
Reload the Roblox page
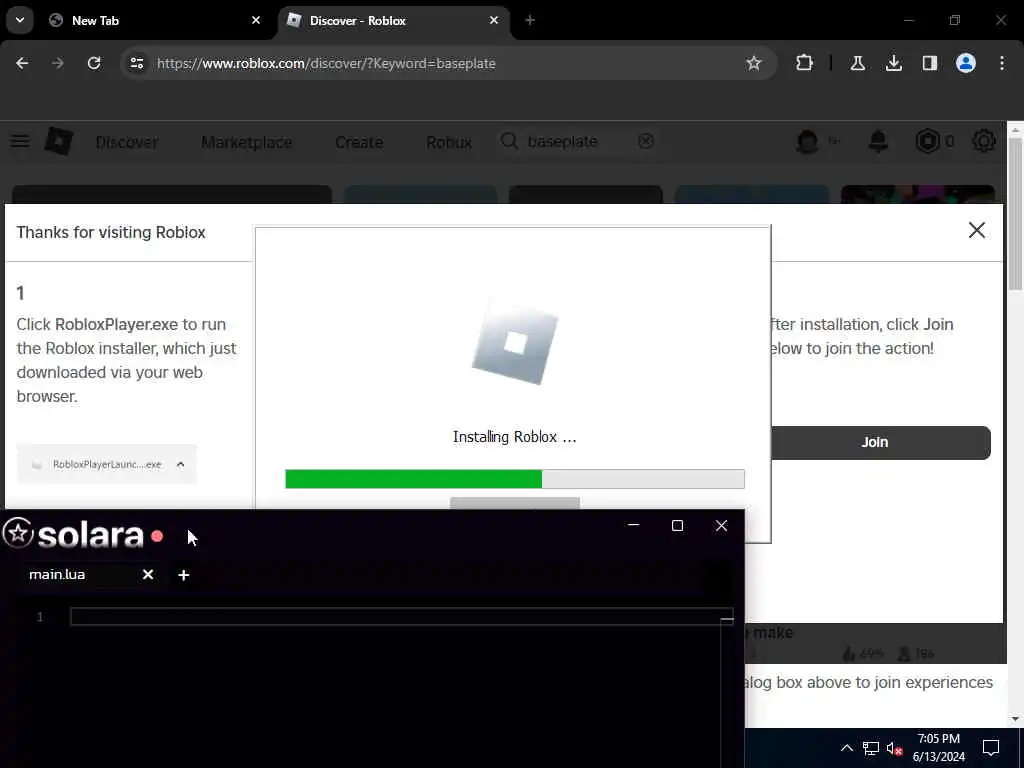tap(94, 63)
